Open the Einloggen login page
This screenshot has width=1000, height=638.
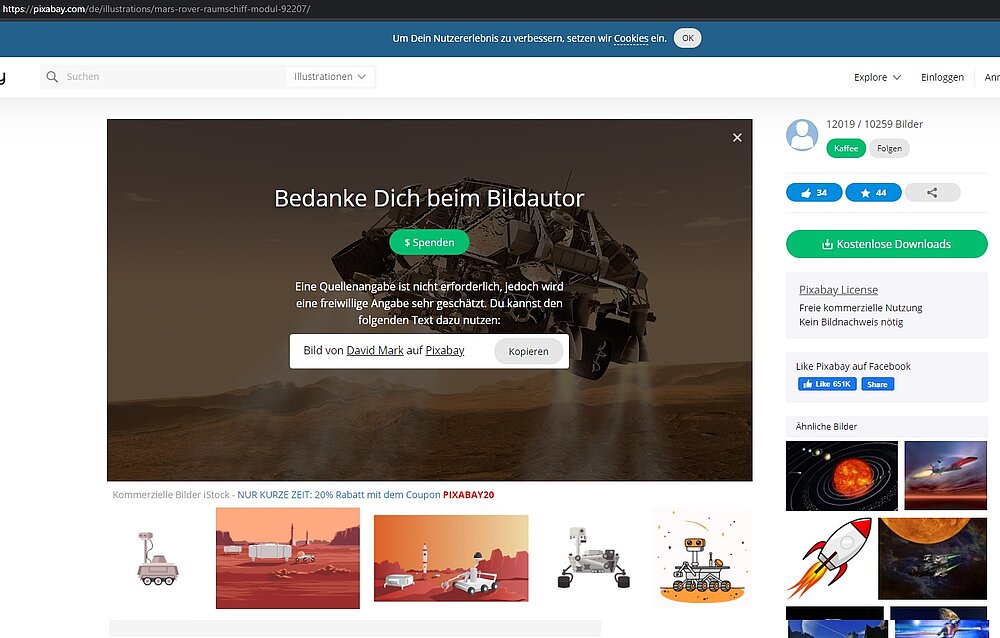(x=942, y=77)
